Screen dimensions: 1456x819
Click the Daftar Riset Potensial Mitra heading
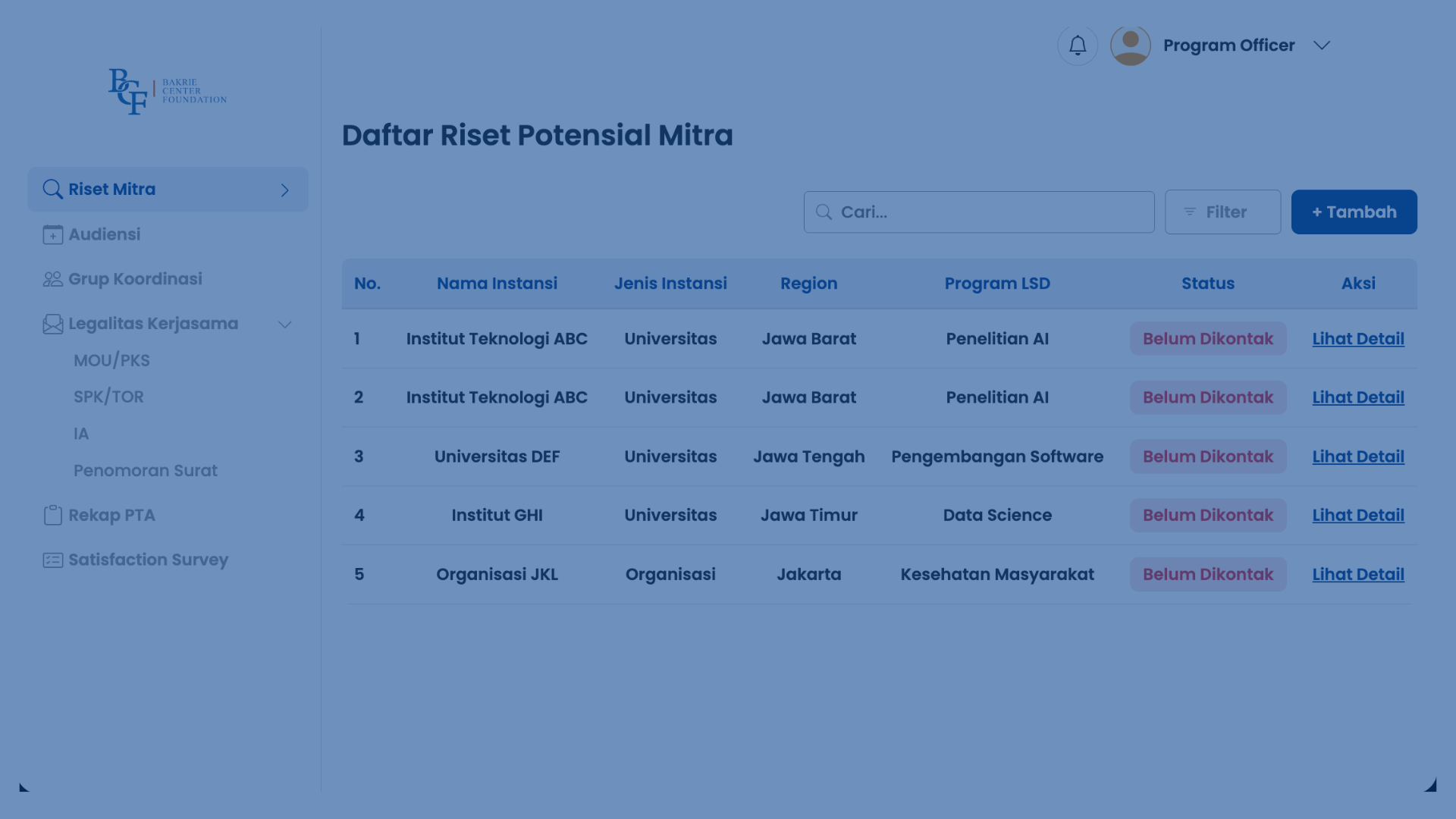[x=537, y=135]
